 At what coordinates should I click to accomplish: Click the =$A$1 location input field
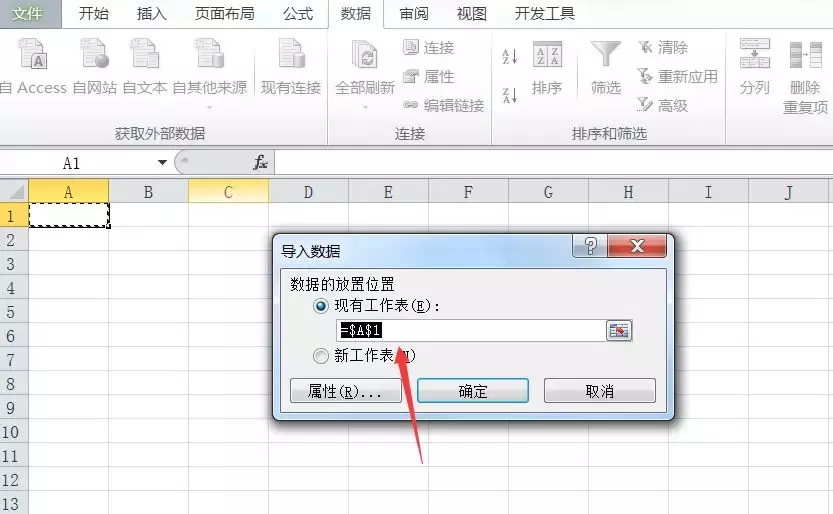click(471, 330)
